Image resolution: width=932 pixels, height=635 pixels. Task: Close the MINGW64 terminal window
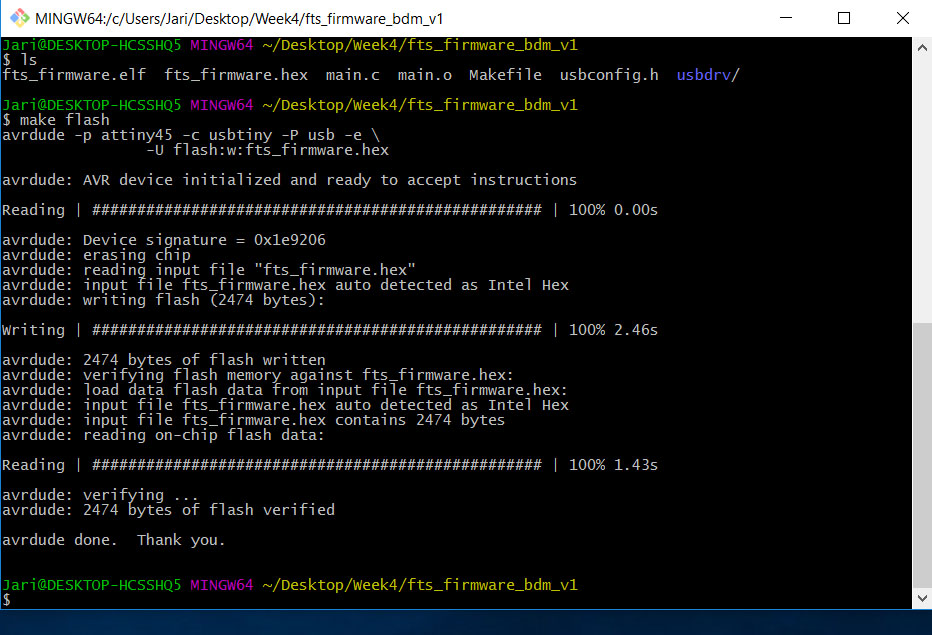[x=902, y=18]
